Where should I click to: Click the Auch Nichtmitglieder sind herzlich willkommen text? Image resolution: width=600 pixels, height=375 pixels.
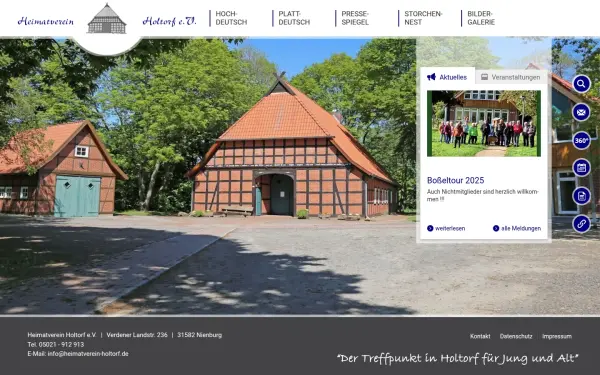click(483, 195)
